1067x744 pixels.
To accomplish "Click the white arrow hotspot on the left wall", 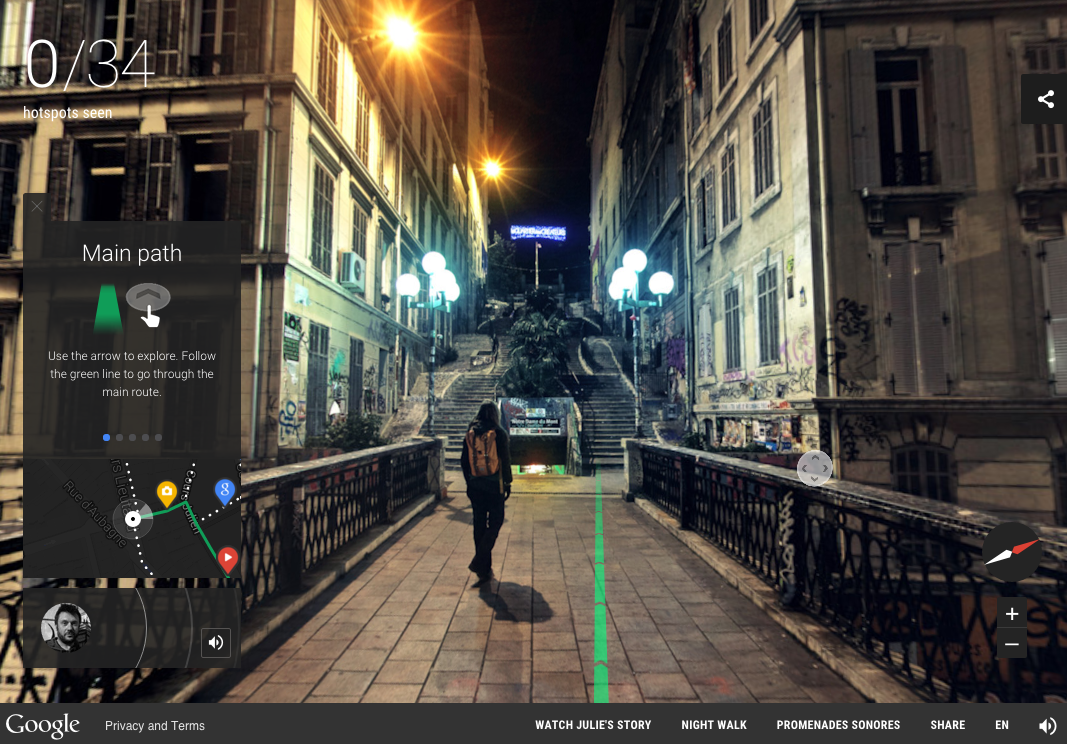I will click(x=334, y=408).
